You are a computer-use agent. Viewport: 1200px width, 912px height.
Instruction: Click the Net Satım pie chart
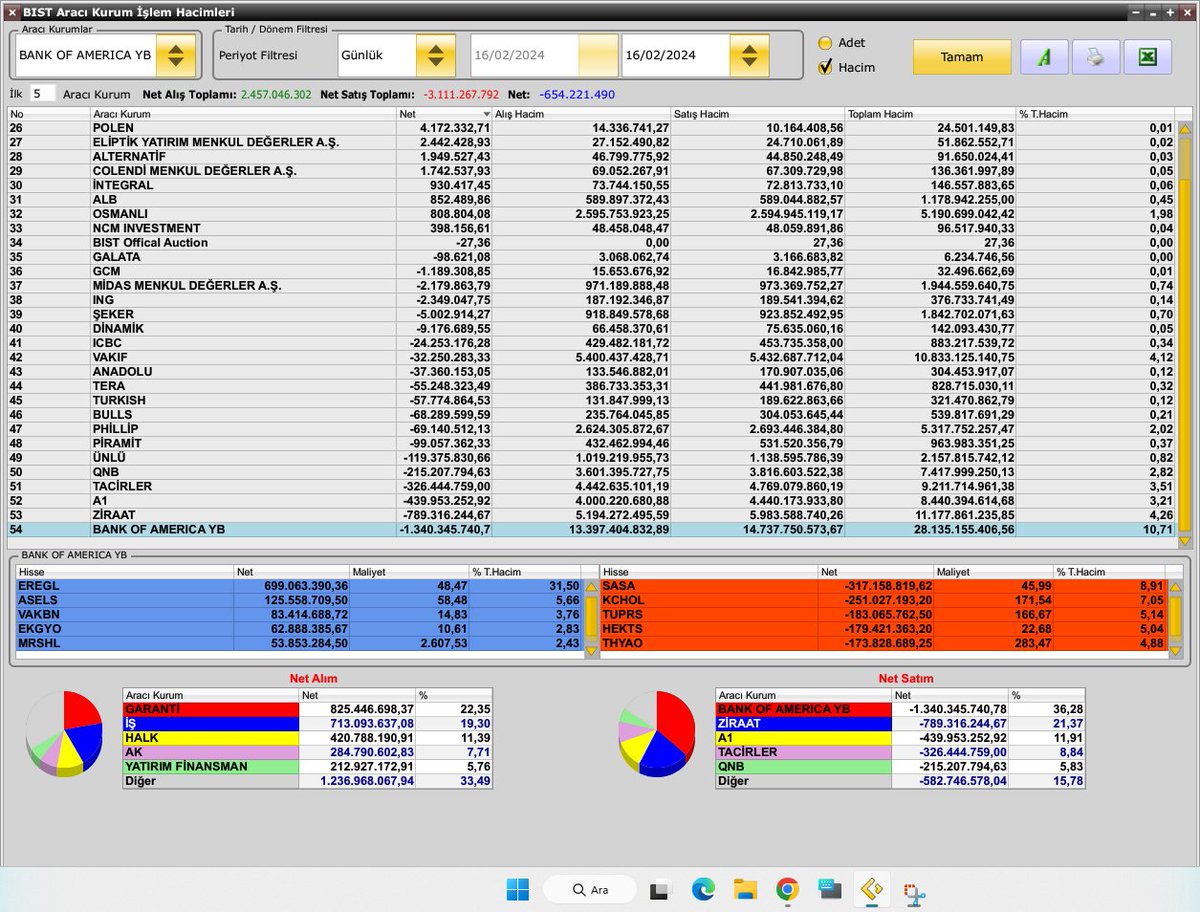pos(657,732)
